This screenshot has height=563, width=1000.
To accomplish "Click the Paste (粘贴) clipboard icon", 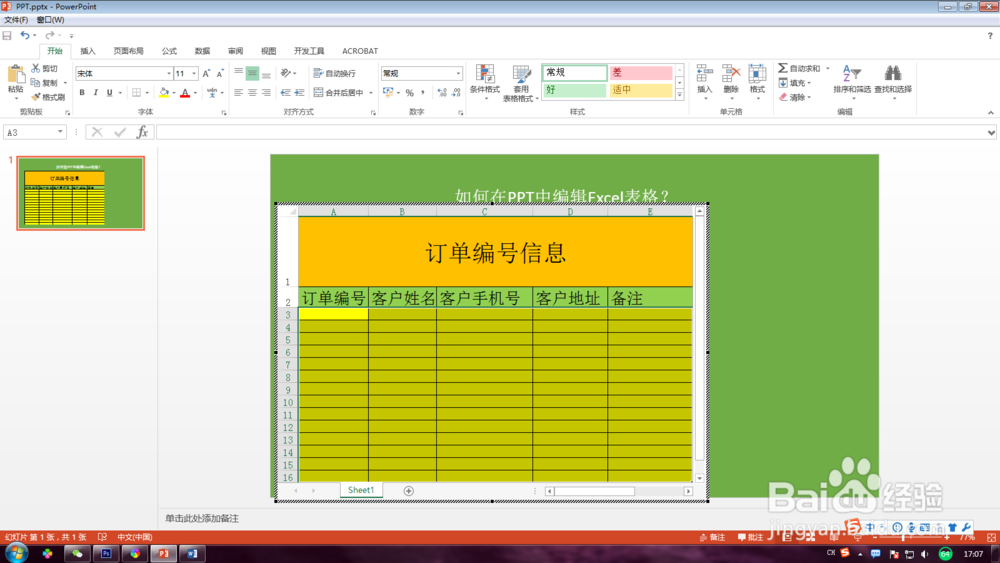I will [15, 75].
